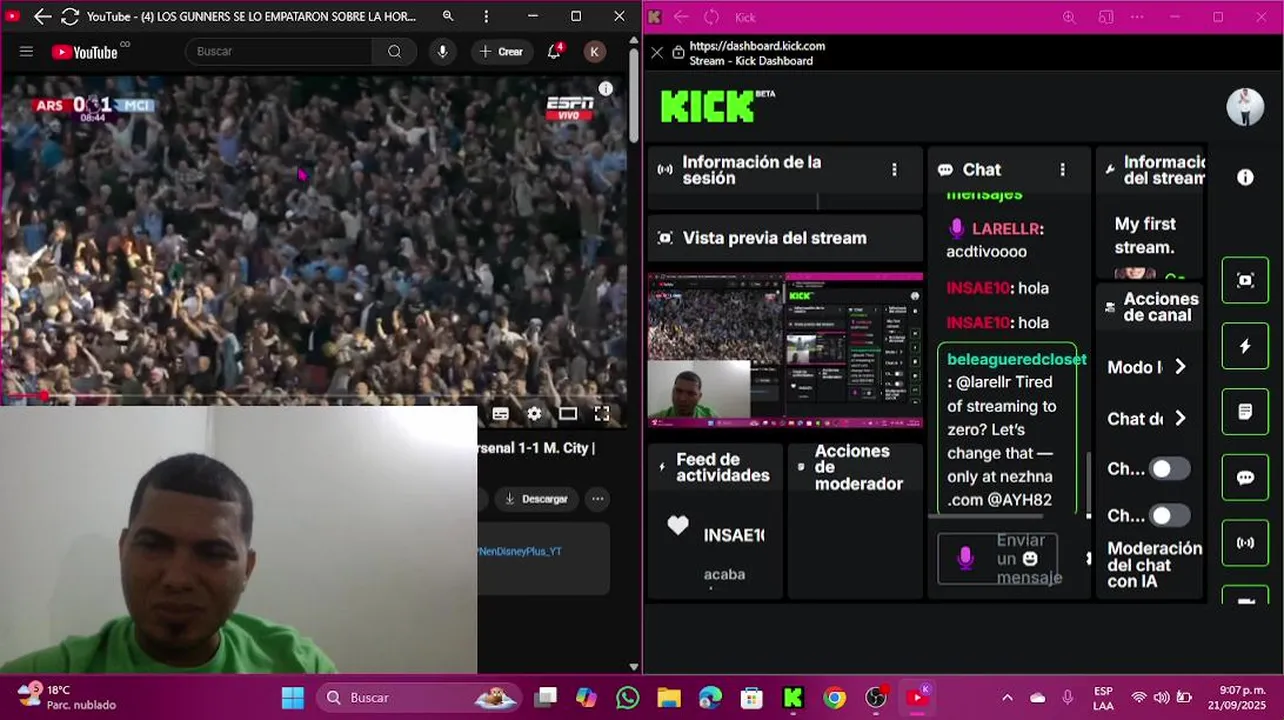
Task: Expand the Modo option chevron
Action: 1180,367
